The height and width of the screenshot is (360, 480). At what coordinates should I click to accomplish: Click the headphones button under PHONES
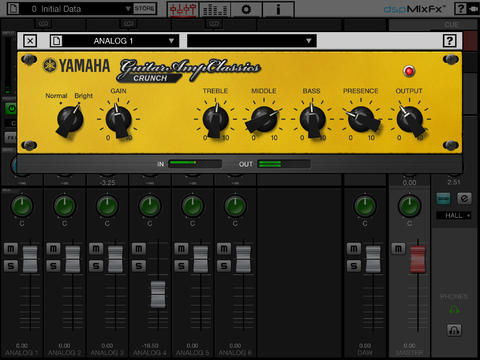[454, 330]
